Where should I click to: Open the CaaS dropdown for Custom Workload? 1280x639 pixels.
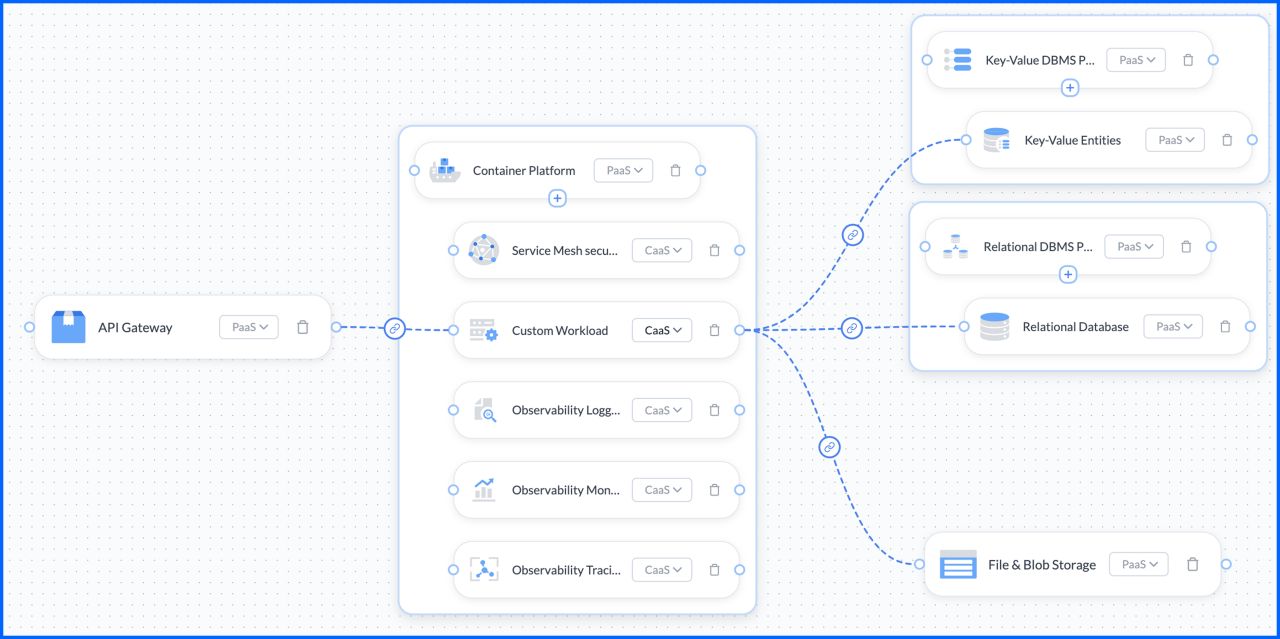[x=662, y=330]
